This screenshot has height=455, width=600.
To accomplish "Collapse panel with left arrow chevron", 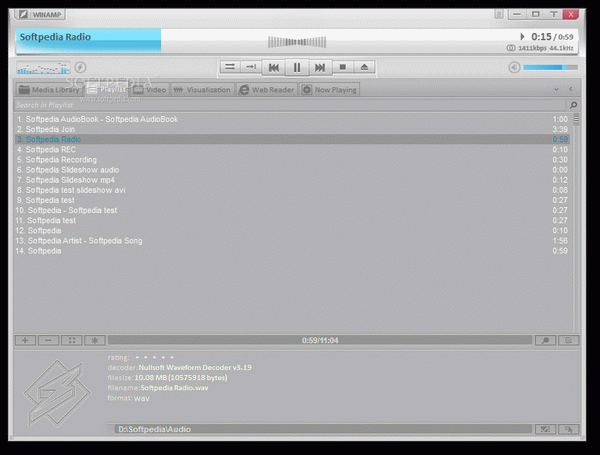I will point(571,89).
